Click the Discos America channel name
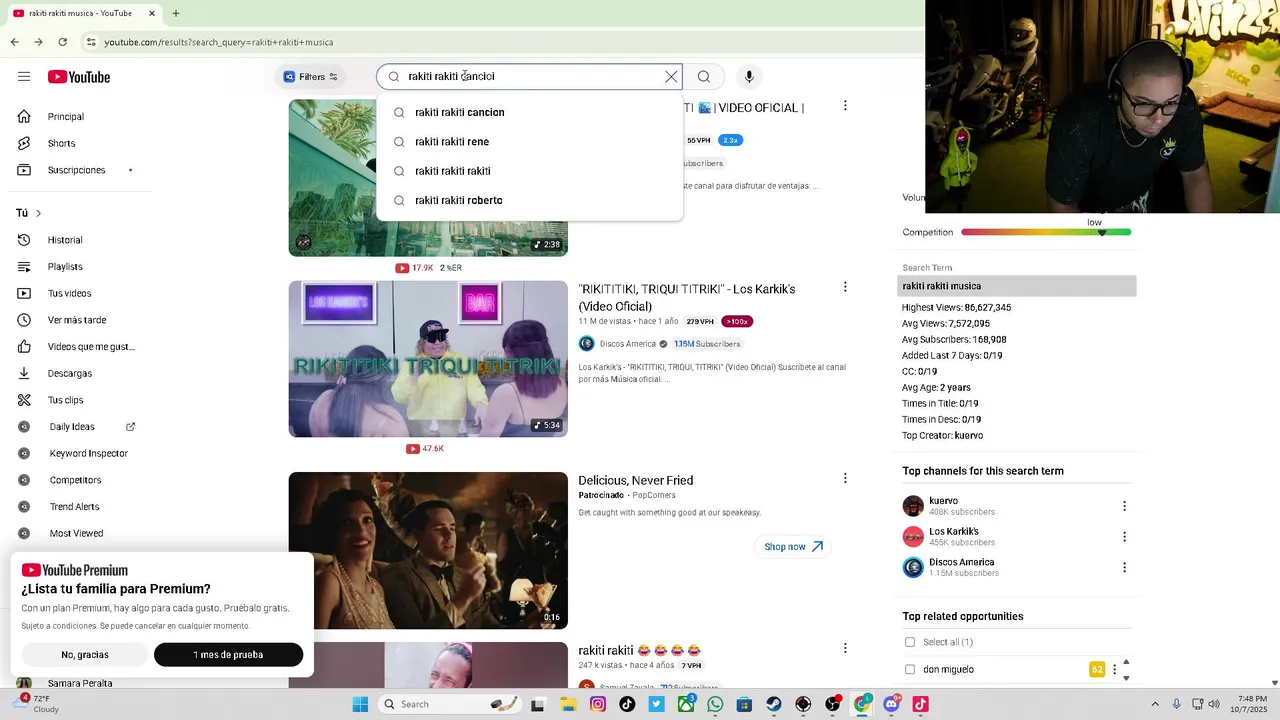Viewport: 1280px width, 720px height. 627,344
